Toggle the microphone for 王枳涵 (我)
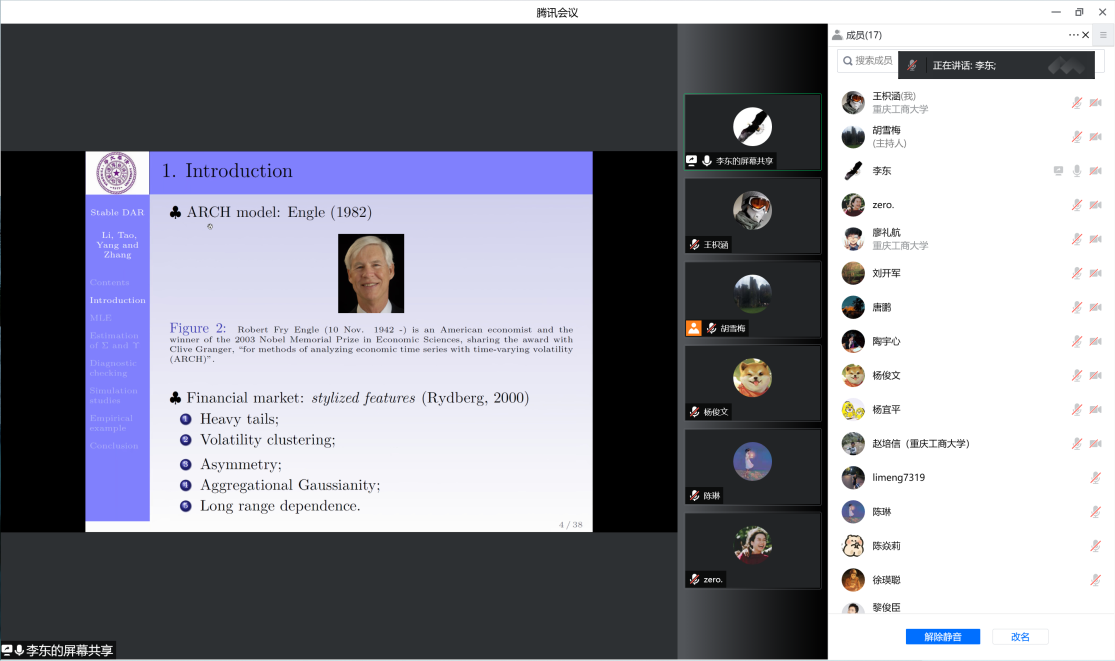1115x661 pixels. [1077, 103]
